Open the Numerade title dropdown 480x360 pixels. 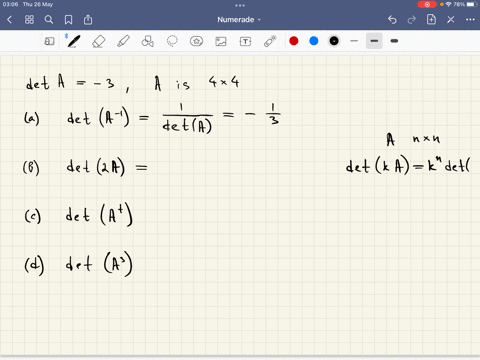click(x=239, y=20)
